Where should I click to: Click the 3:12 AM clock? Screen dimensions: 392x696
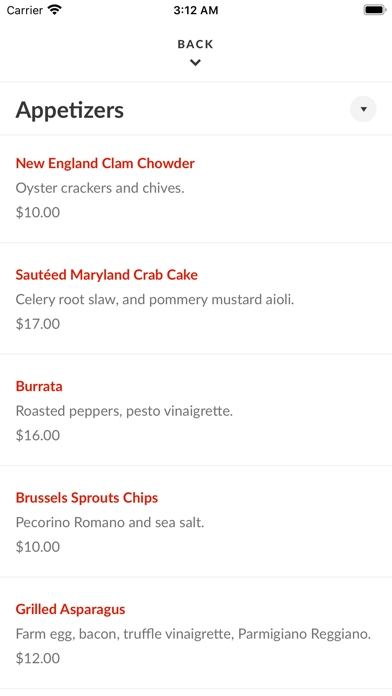pos(196,10)
